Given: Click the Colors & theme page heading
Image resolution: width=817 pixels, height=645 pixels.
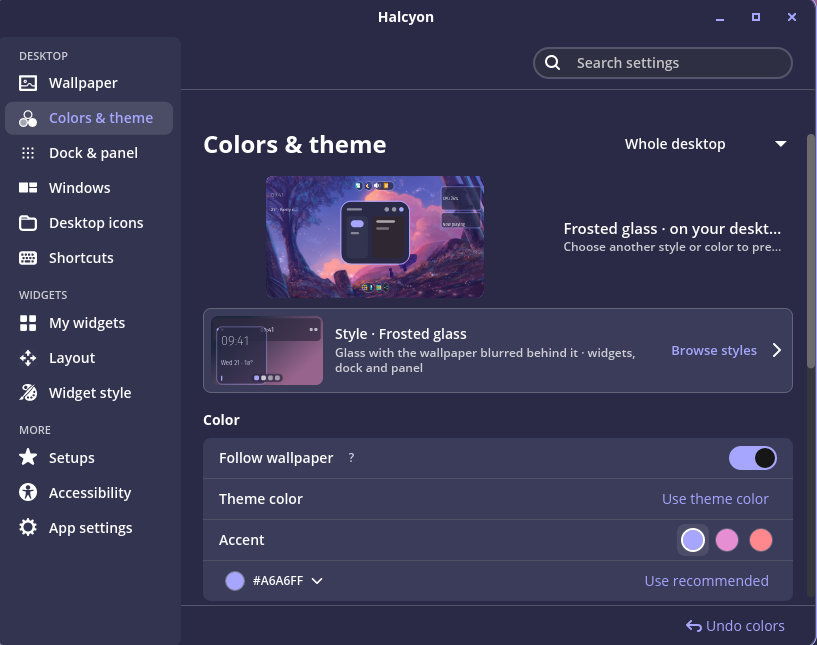Looking at the screenshot, I should tap(295, 144).
